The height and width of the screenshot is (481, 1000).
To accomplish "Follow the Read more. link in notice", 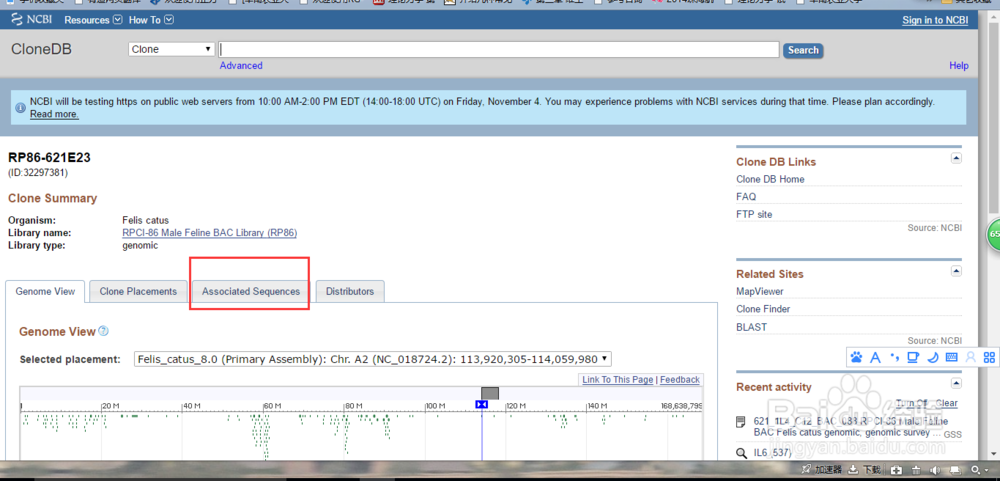I will [x=54, y=114].
